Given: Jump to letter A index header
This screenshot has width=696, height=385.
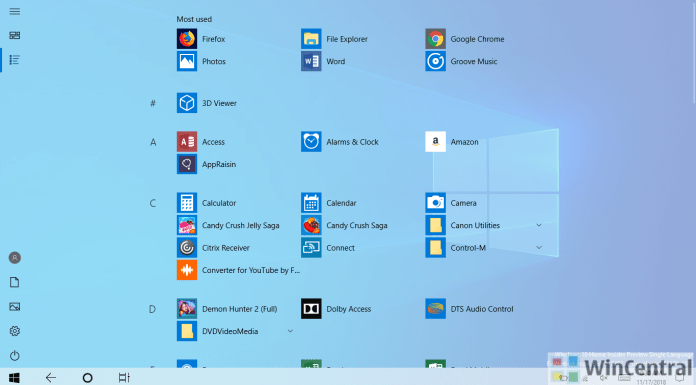Looking at the screenshot, I should 153,142.
